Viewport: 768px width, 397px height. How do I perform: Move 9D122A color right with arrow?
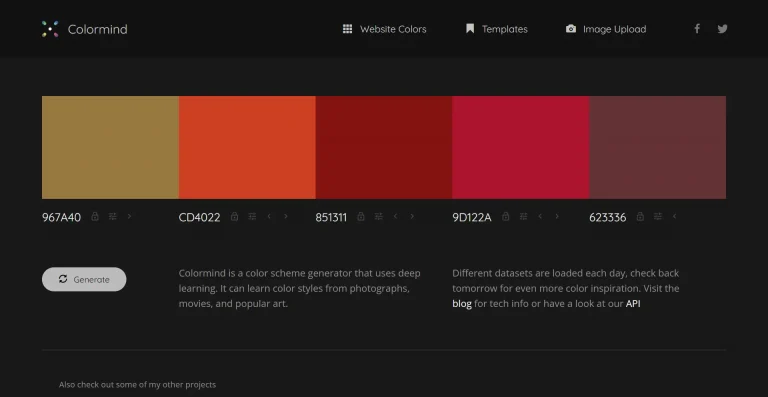[557, 216]
